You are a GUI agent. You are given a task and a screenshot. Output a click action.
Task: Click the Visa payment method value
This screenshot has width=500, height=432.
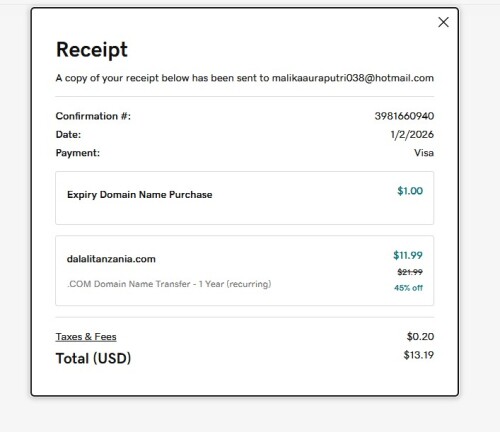424,153
